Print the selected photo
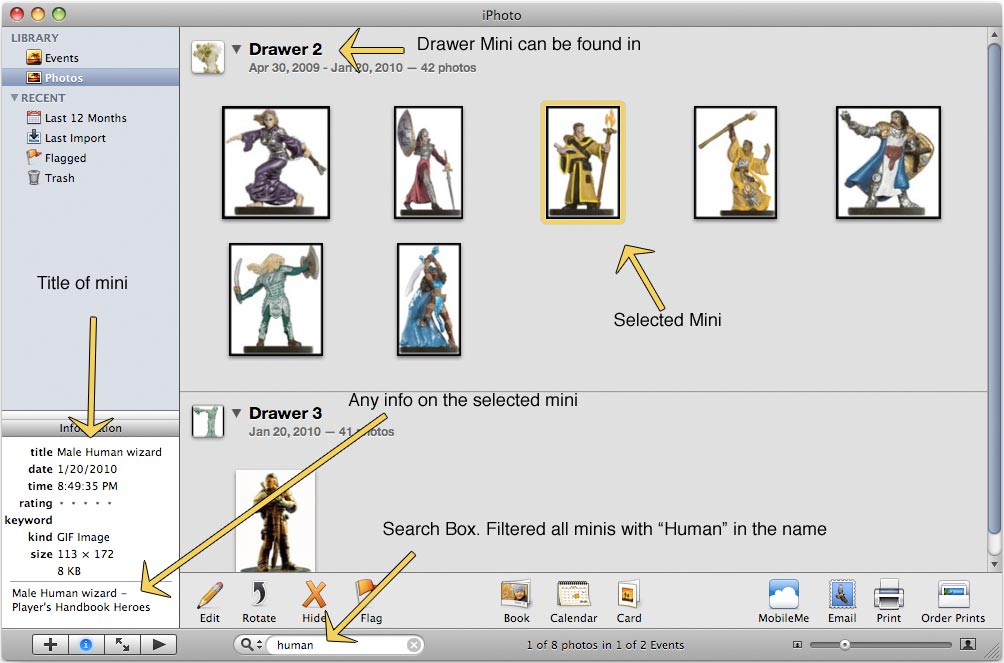This screenshot has width=1004, height=663. 889,602
